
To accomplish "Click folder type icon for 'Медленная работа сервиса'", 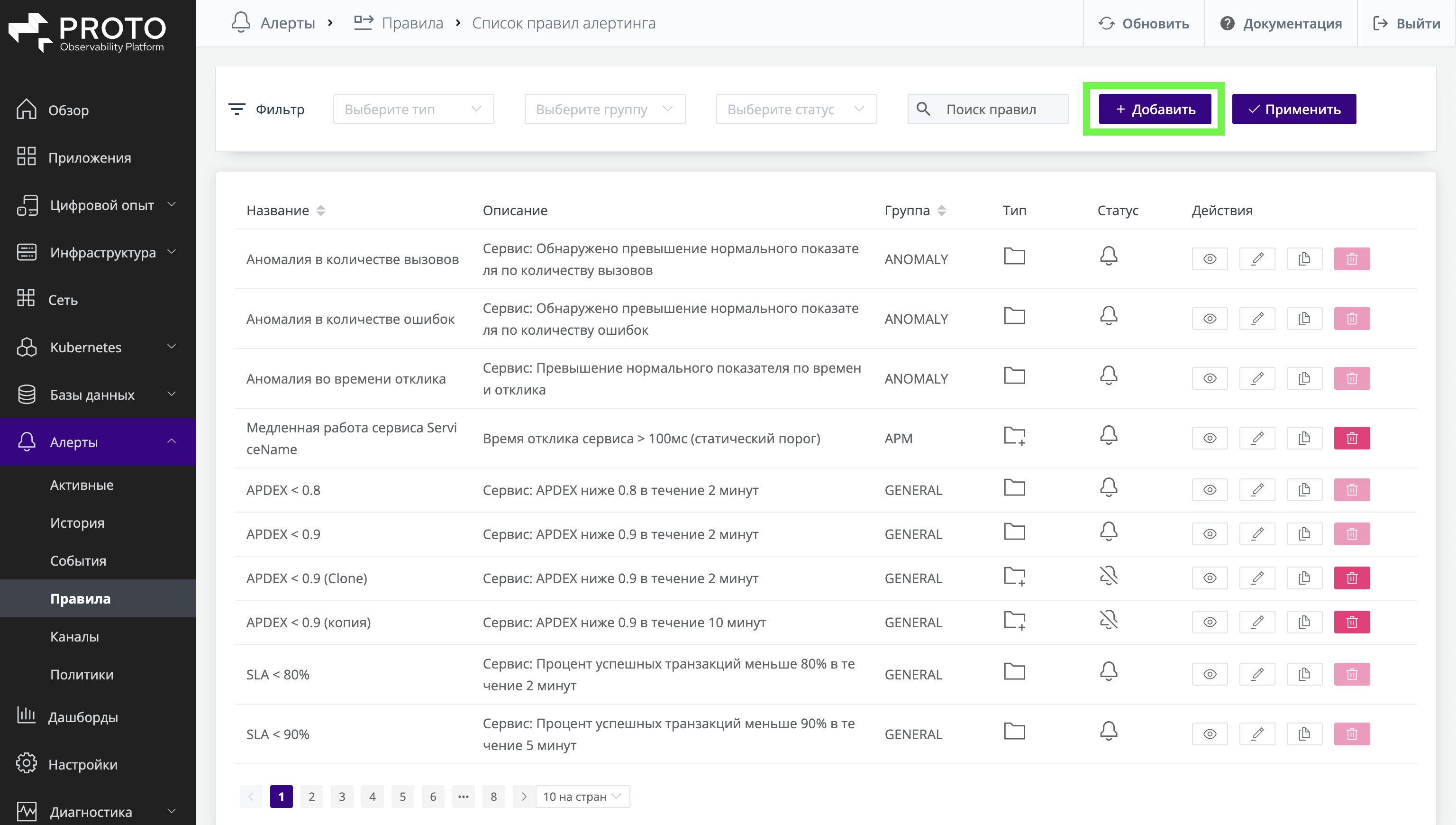I will click(x=1015, y=436).
